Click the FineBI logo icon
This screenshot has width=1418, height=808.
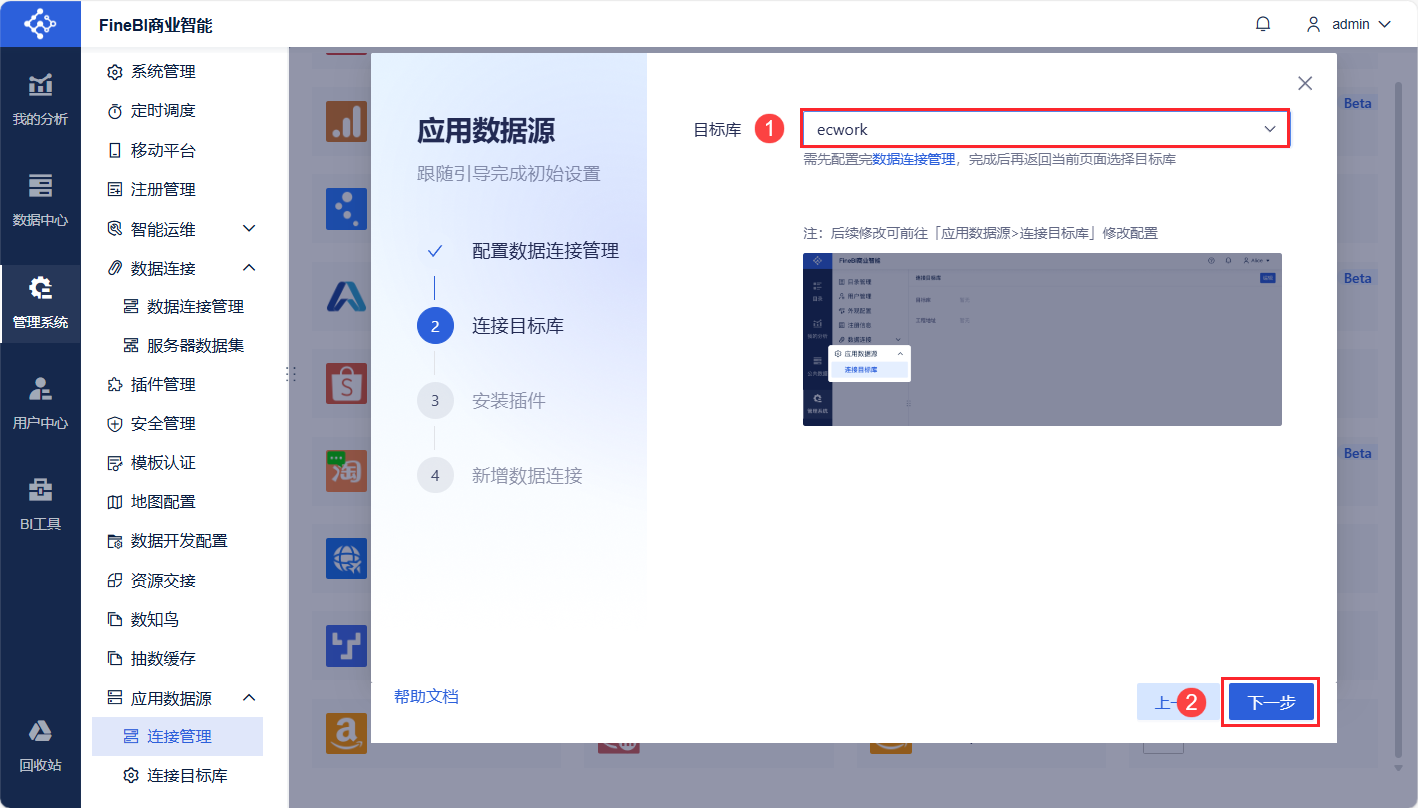tap(40, 23)
